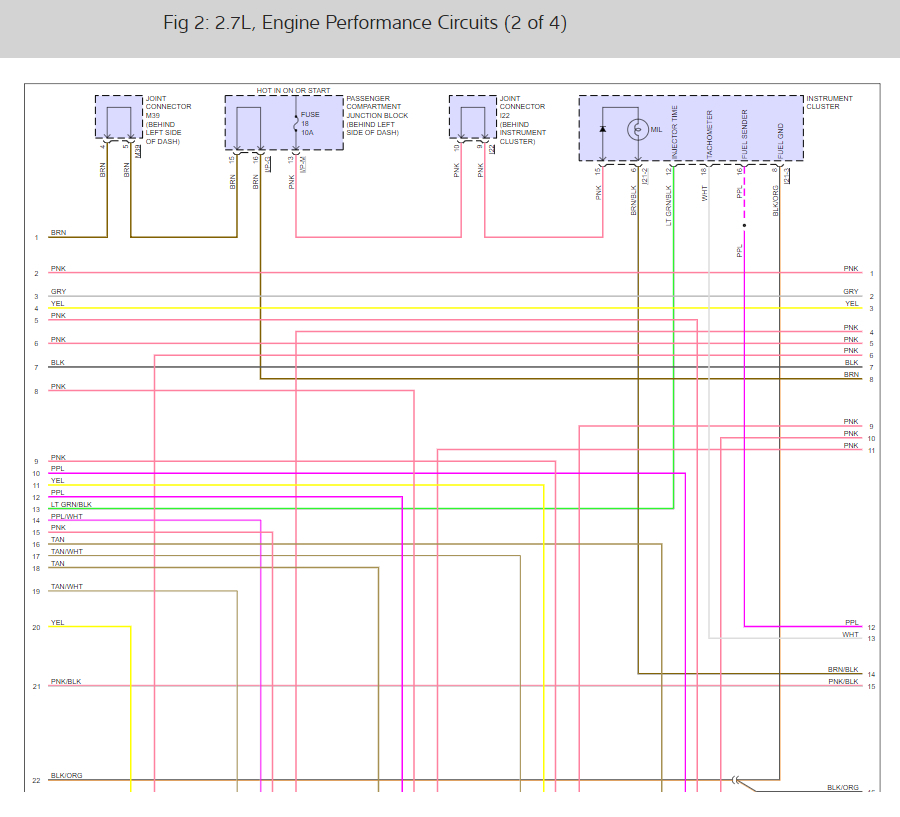Click the 'BLK/ORG' label at left row 22

click(x=67, y=776)
